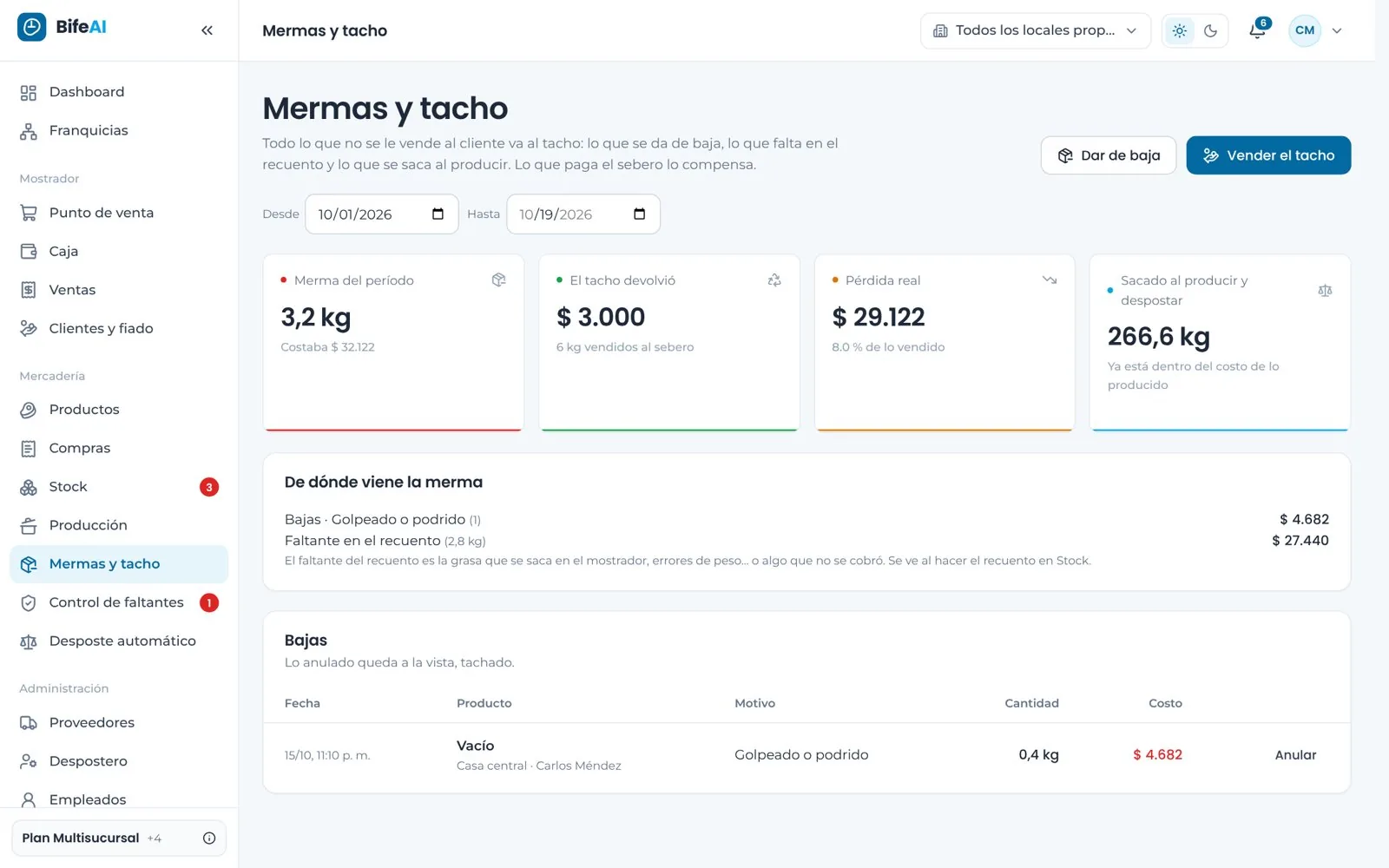The height and width of the screenshot is (868, 1389).
Task: Click the Stock boxes icon
Action: tap(29, 487)
